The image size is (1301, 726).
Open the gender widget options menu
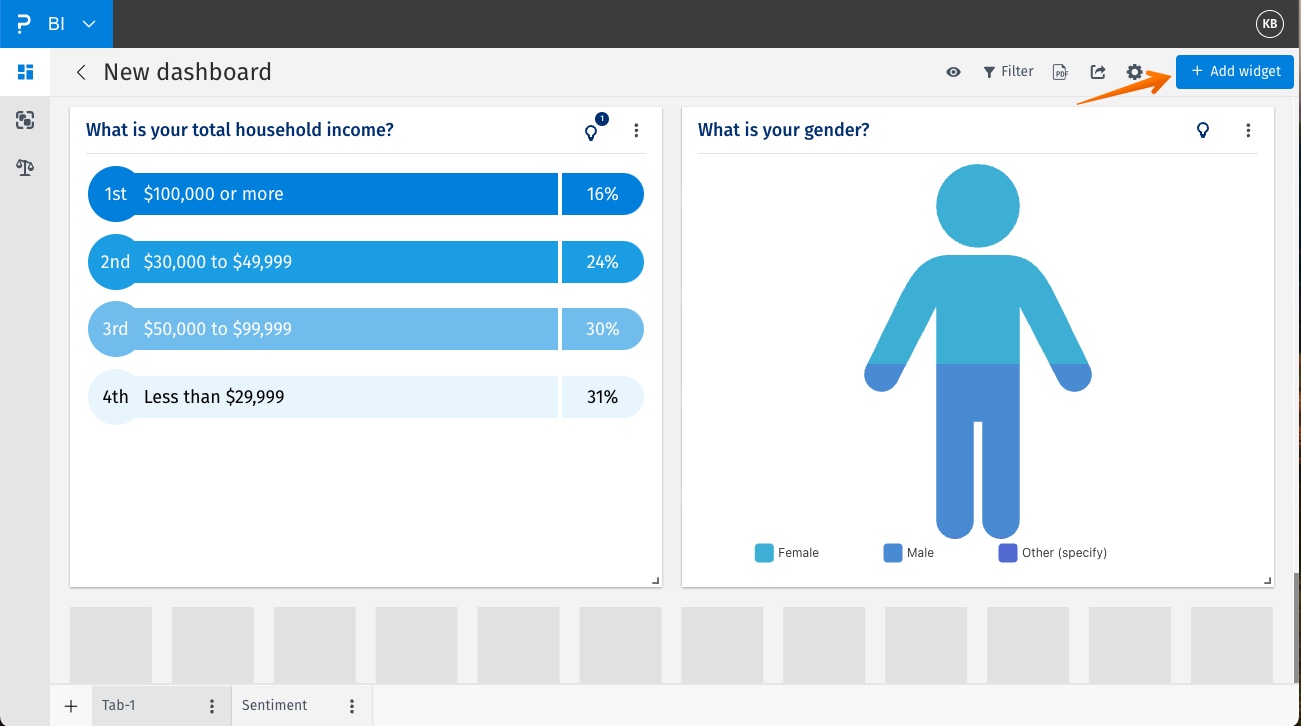pyautogui.click(x=1249, y=129)
